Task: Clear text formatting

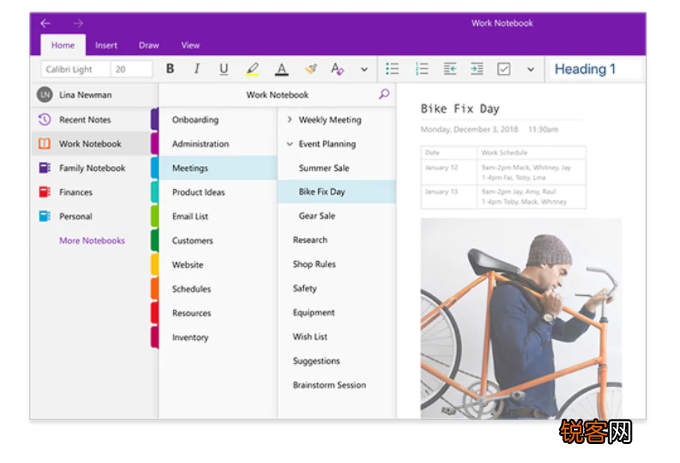Action: point(337,69)
